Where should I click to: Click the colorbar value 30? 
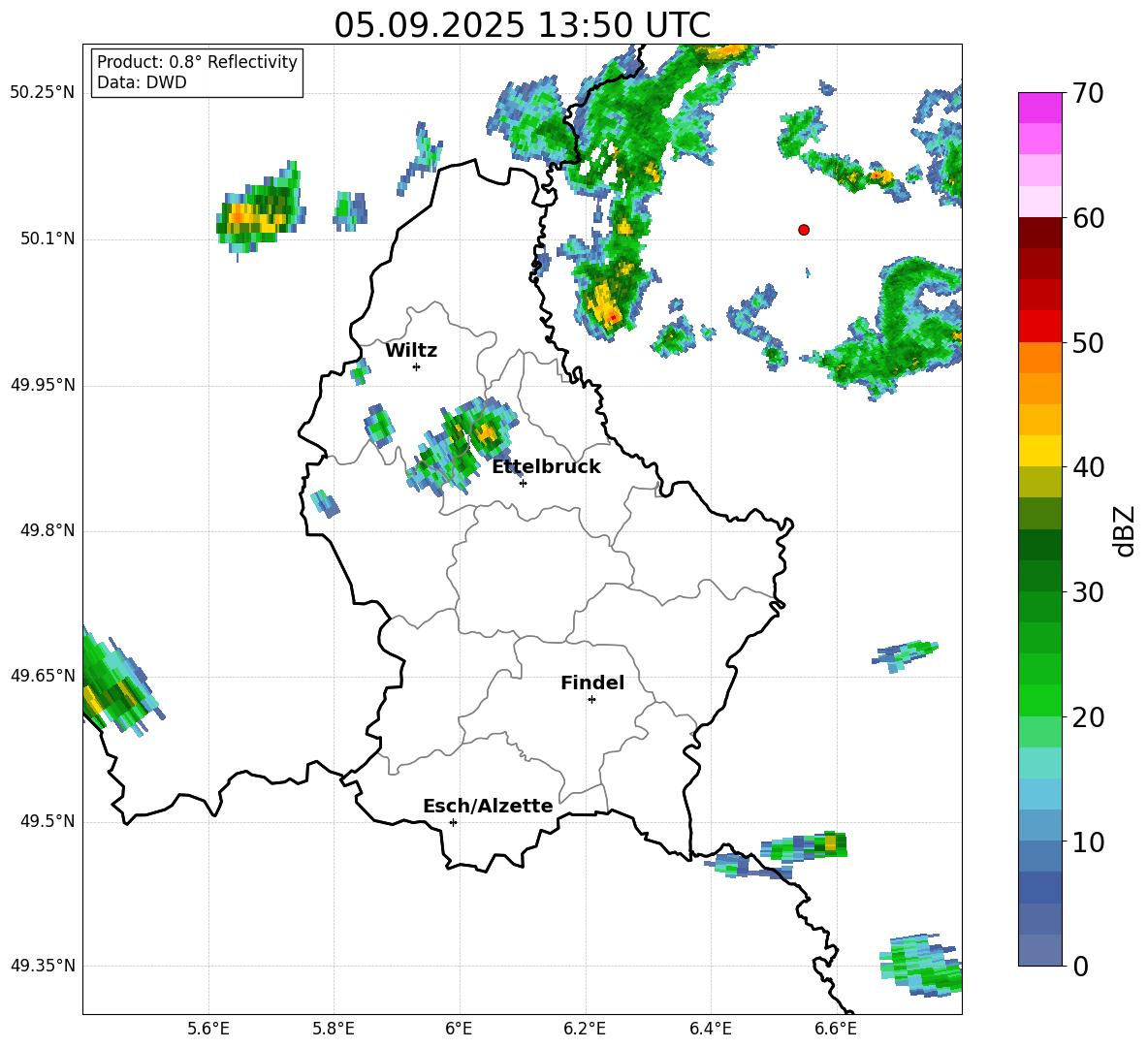click(1088, 592)
